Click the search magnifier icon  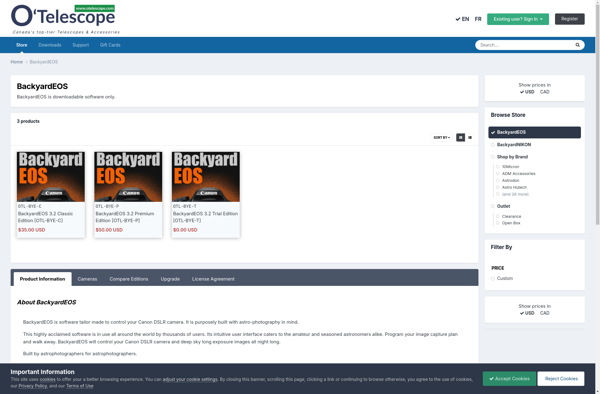pos(577,45)
